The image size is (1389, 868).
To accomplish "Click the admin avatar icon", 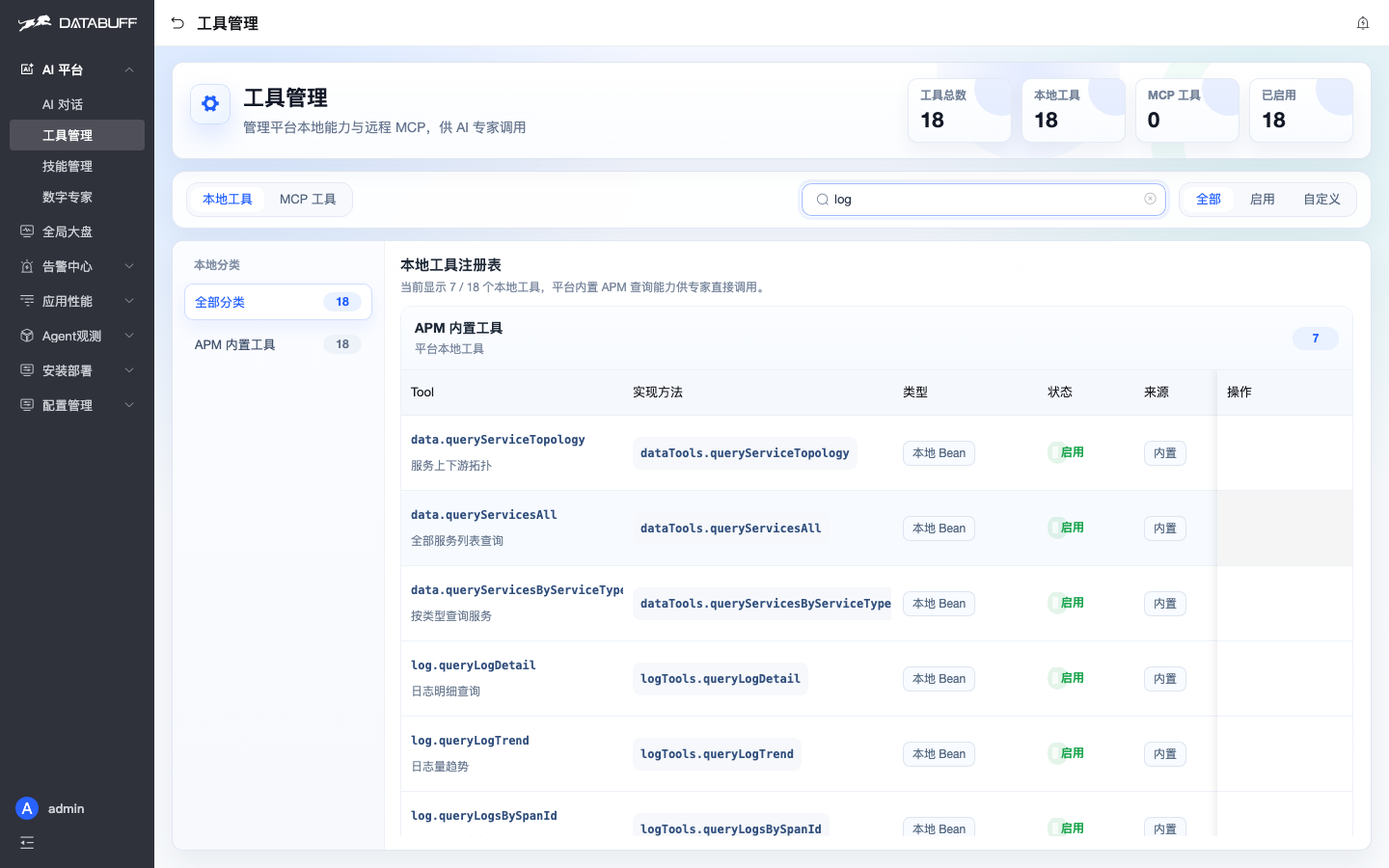I will coord(27,808).
